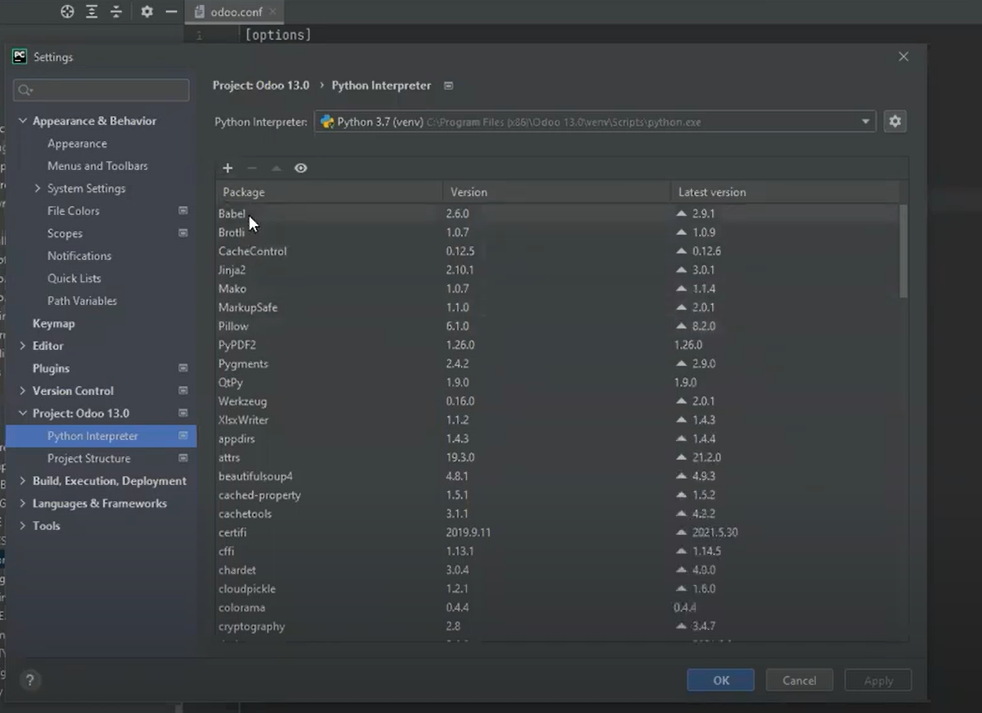Collapse the Project: Odoo 13.0 section
This screenshot has width=982, height=713.
[23, 413]
